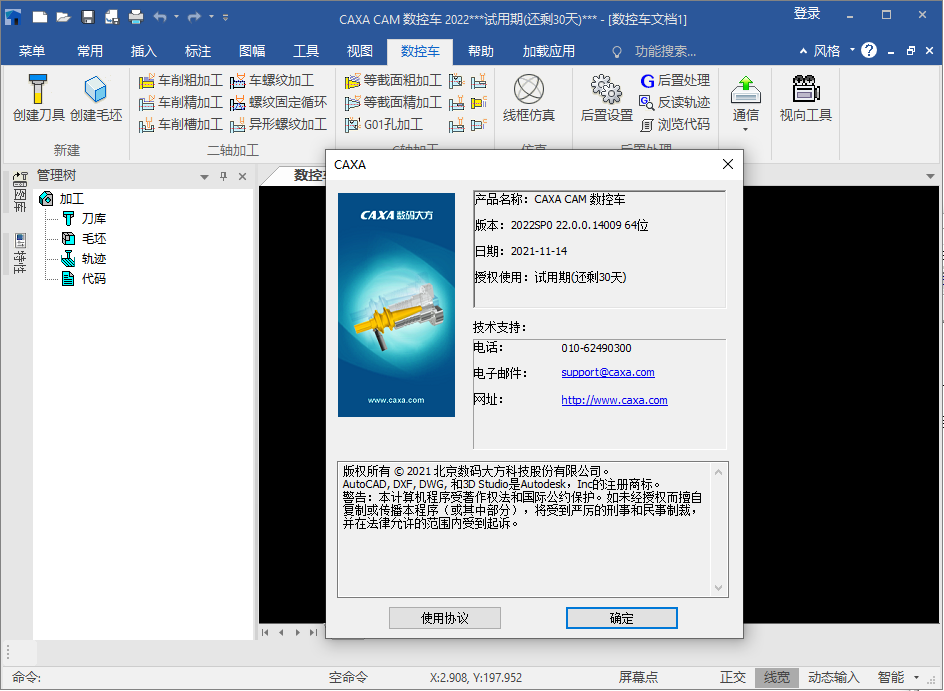Open the document tabs list dropdown arrow
This screenshot has width=944, height=691.
[x=930, y=176]
